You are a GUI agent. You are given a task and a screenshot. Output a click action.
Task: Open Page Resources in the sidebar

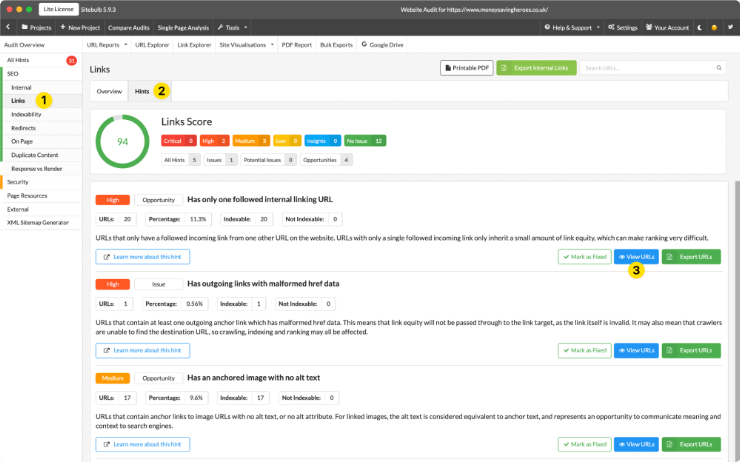coord(27,195)
